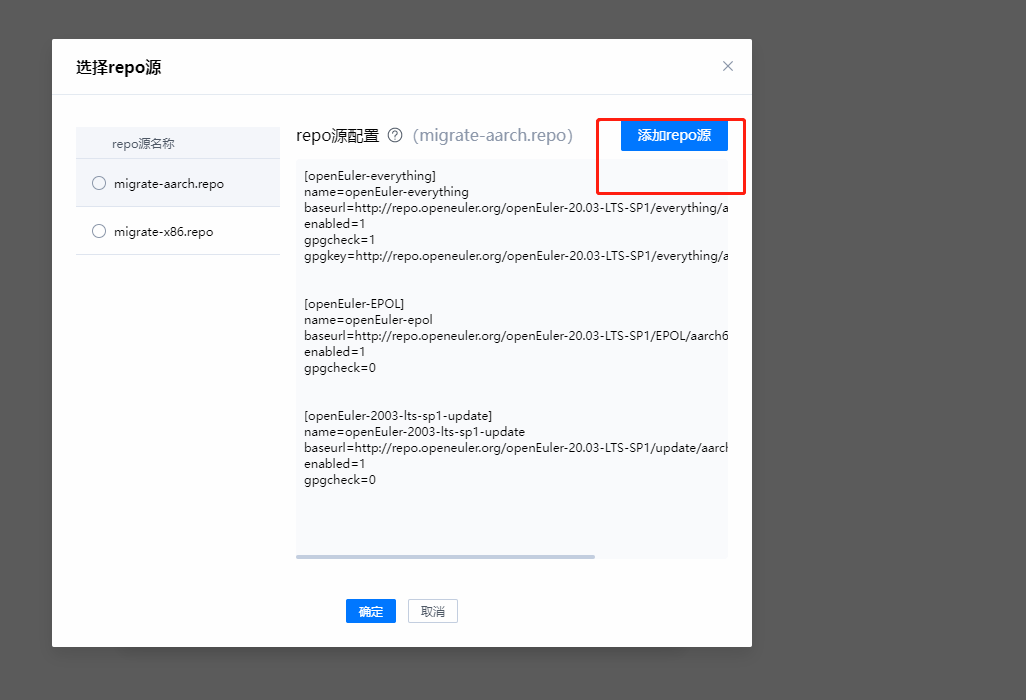Click the name=openEuler-2003-lts-sp1-update line
This screenshot has height=700, width=1026.
[414, 432]
